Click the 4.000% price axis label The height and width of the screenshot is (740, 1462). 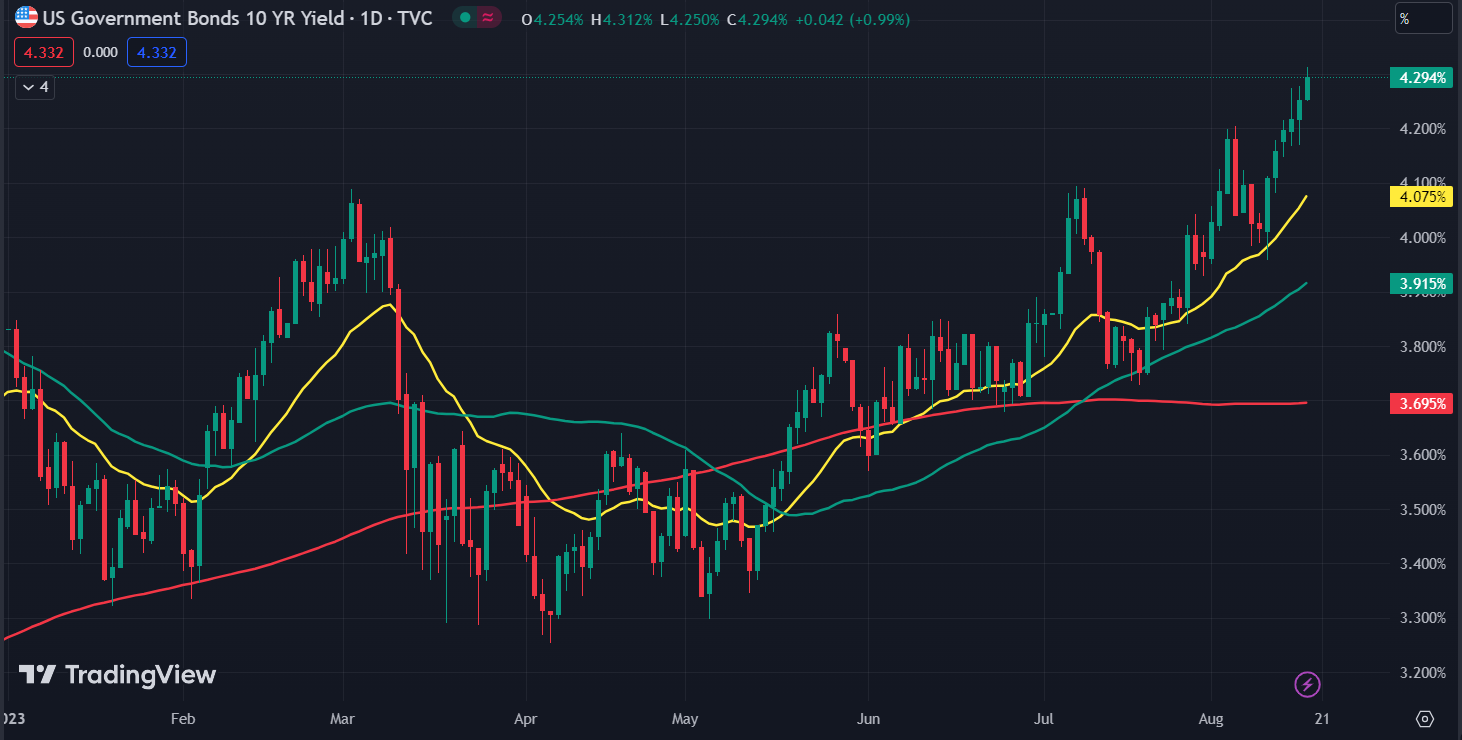1421,237
